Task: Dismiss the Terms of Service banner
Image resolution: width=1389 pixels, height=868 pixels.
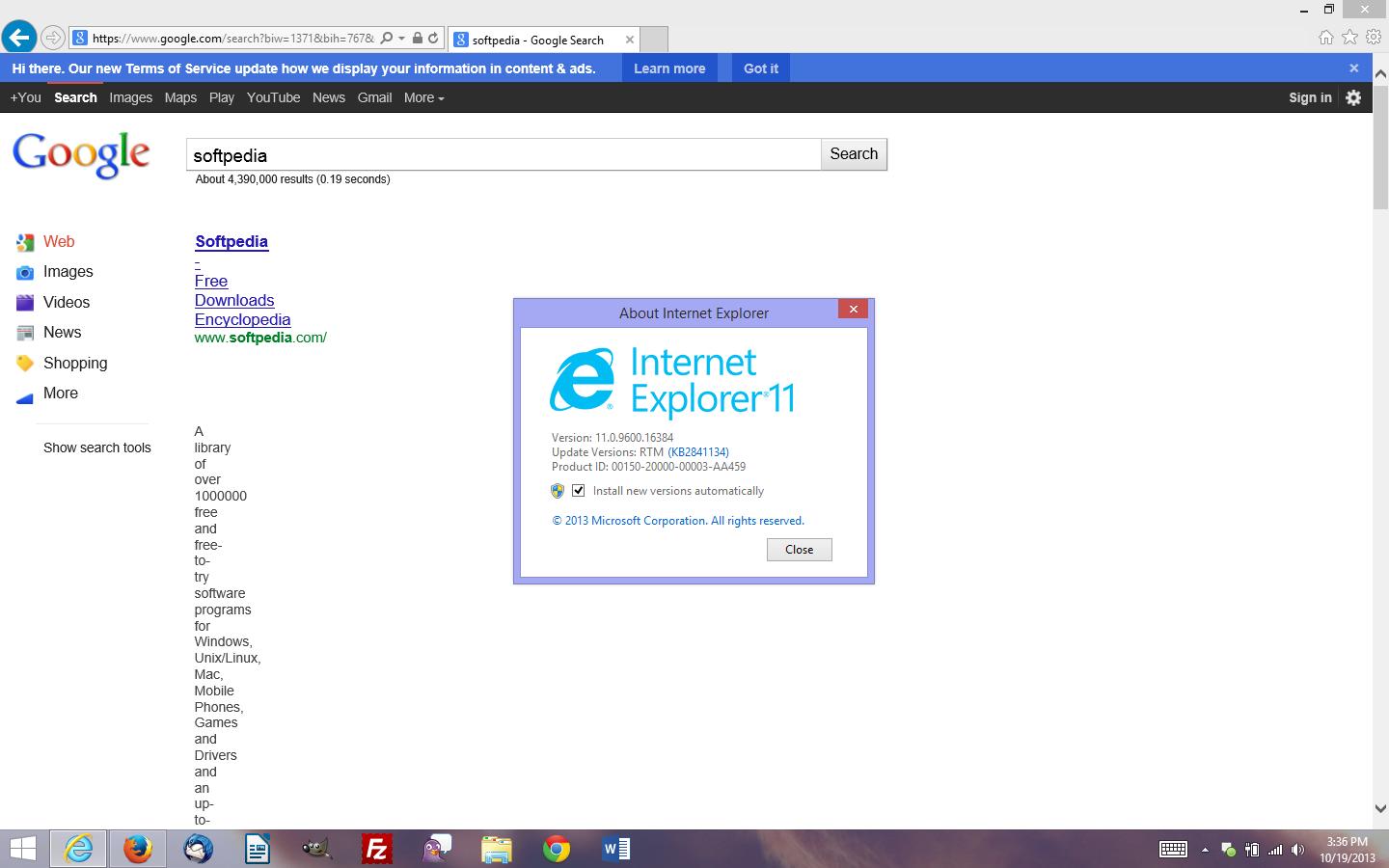Action: click(x=1354, y=68)
